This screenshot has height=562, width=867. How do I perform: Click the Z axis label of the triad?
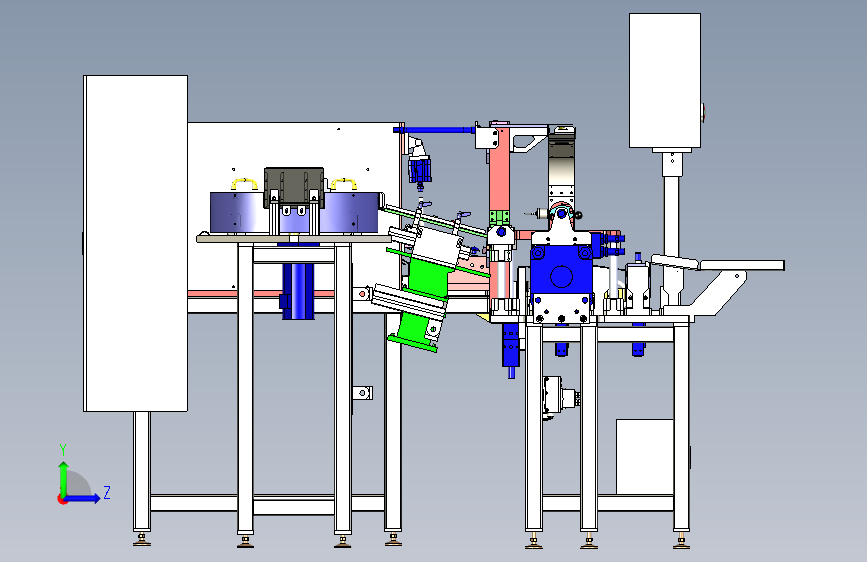(107, 492)
